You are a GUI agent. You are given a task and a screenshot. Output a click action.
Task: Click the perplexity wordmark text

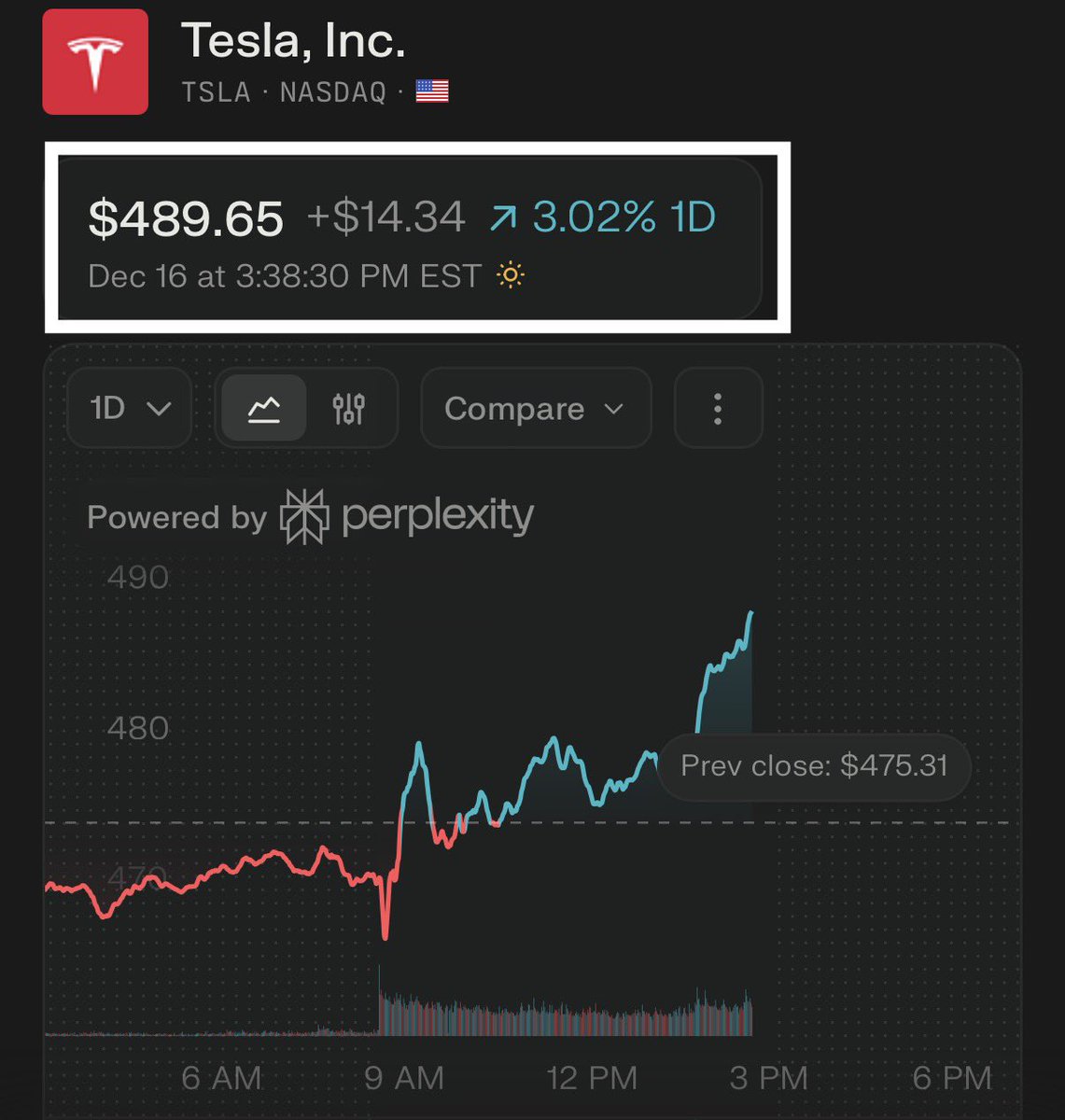click(438, 516)
